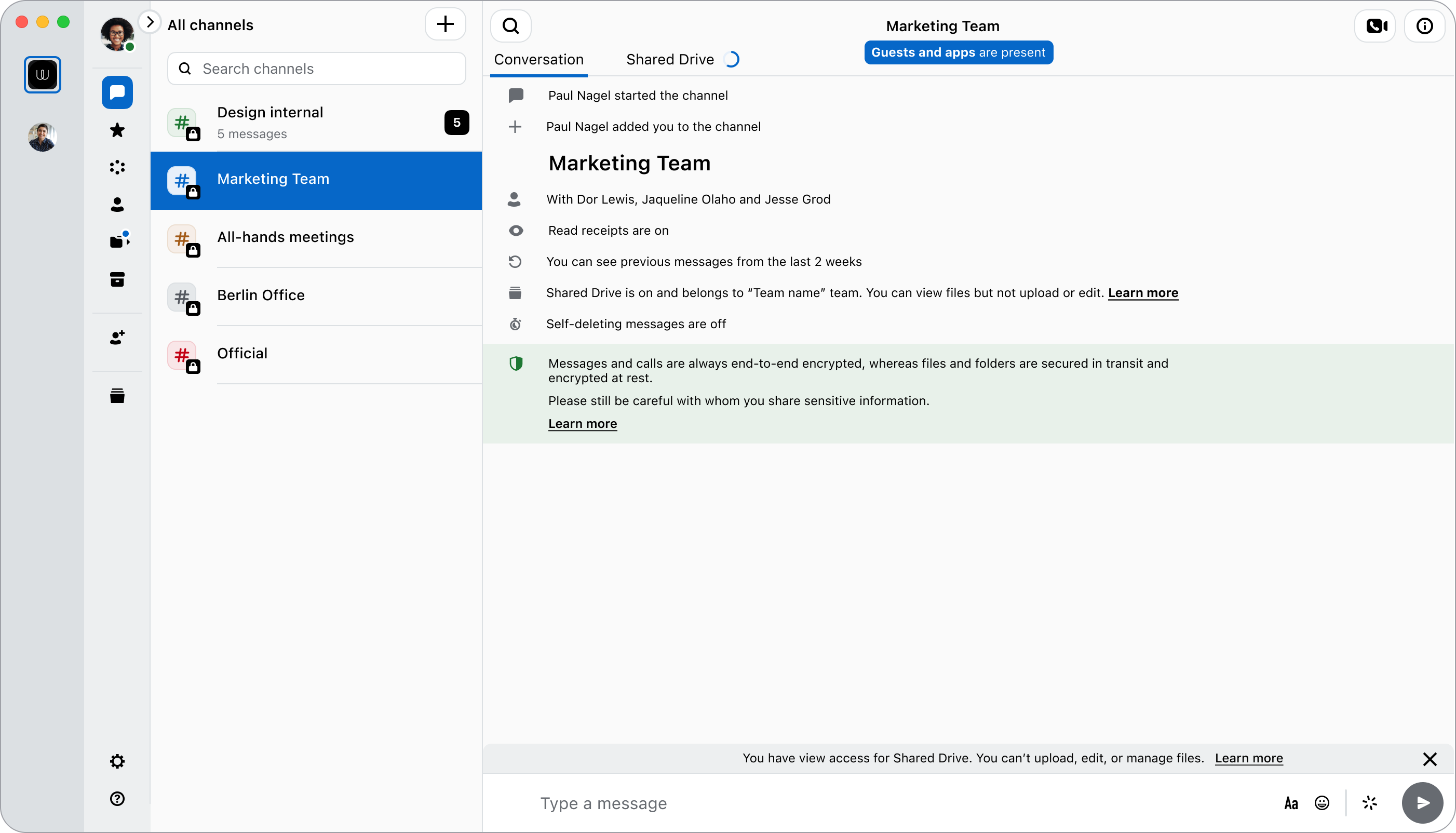Viewport: 1456px width, 833px height.
Task: Open the Help question mark icon
Action: tap(117, 799)
